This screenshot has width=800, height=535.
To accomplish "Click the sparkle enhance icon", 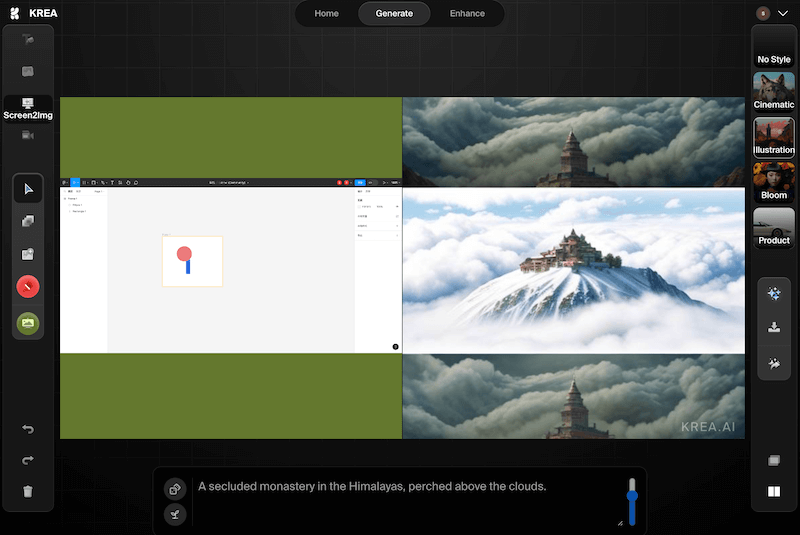I will coord(773,293).
